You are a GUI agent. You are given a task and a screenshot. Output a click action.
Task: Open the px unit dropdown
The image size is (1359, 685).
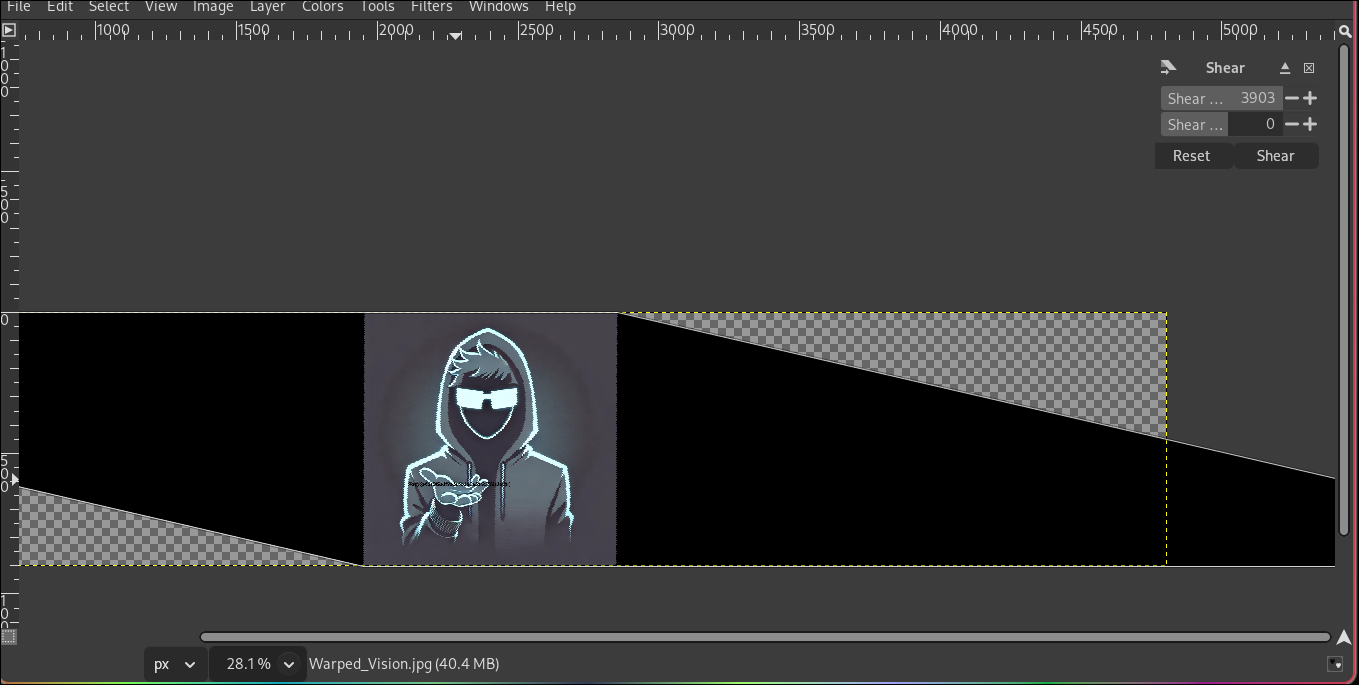(x=175, y=664)
